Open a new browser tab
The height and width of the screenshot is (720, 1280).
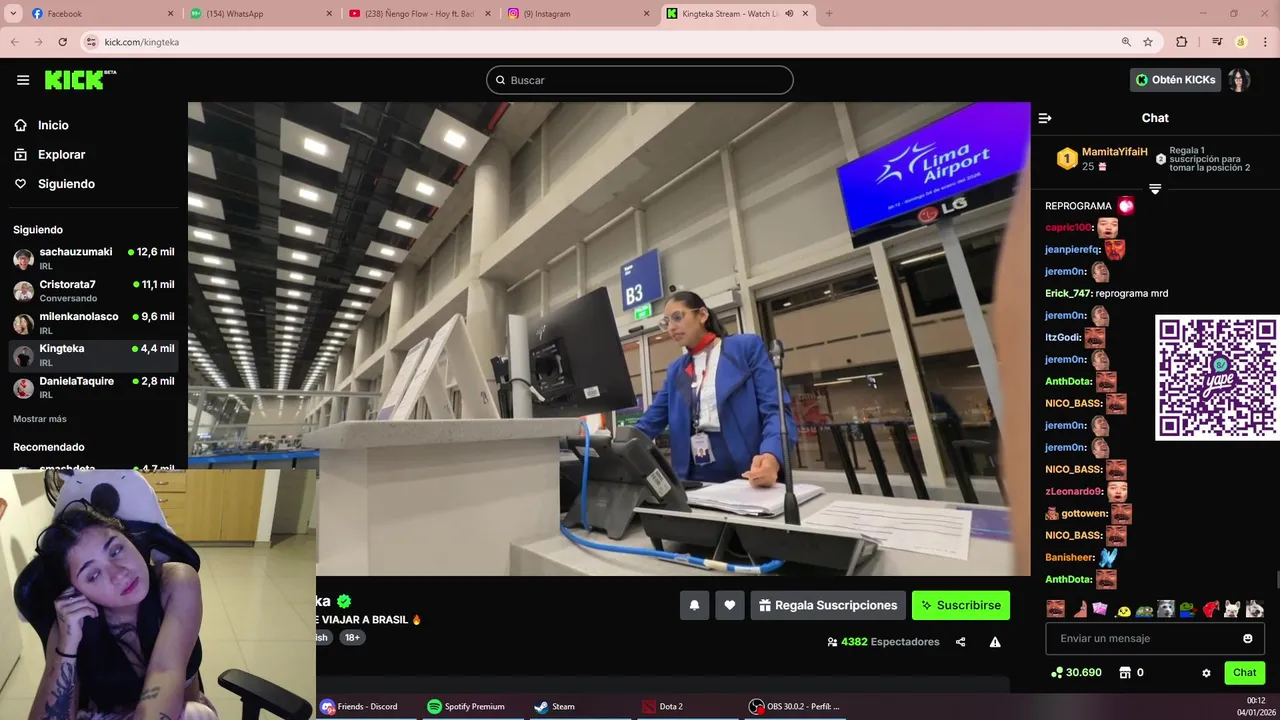828,14
